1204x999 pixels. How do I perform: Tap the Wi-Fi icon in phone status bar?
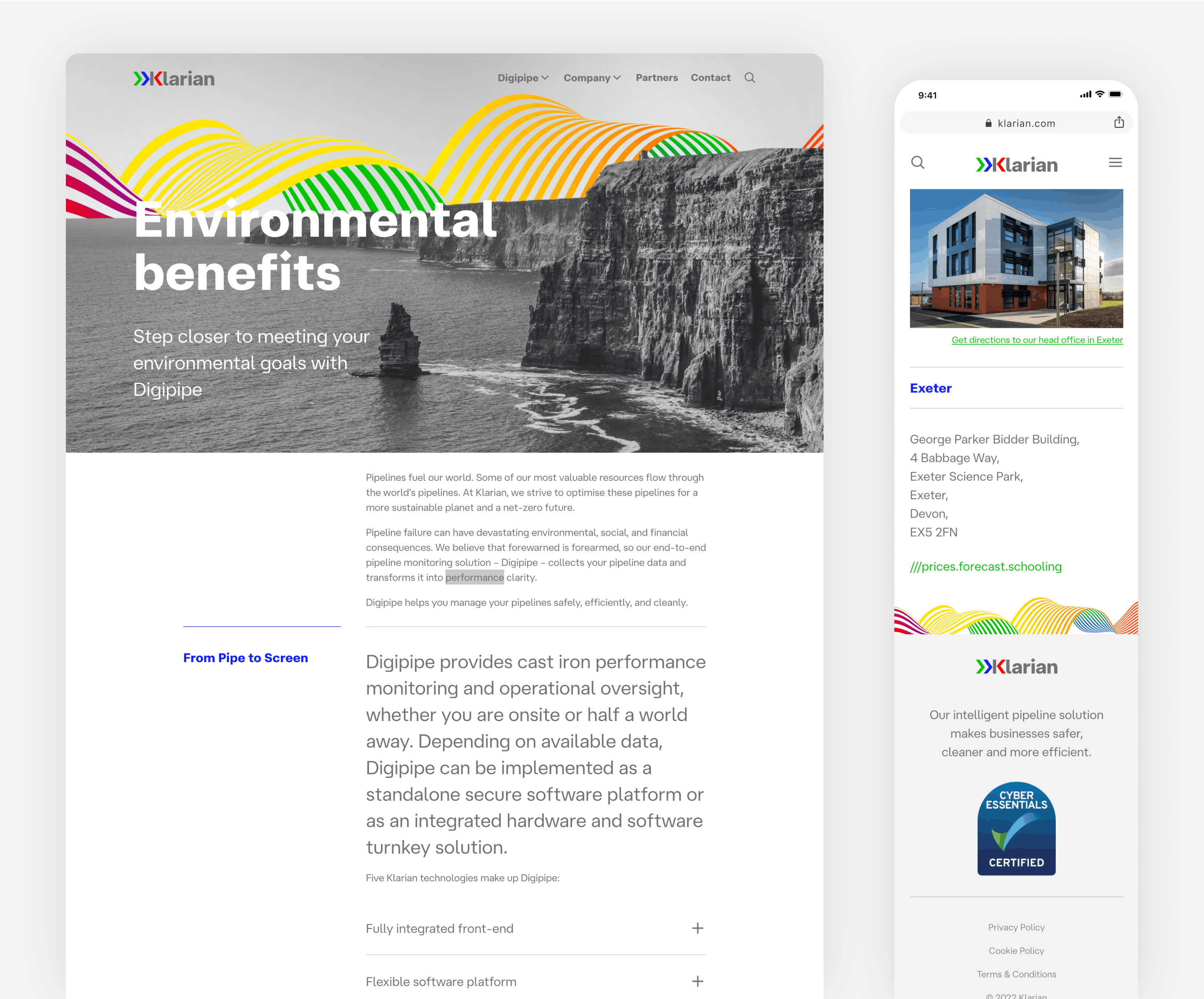1100,94
